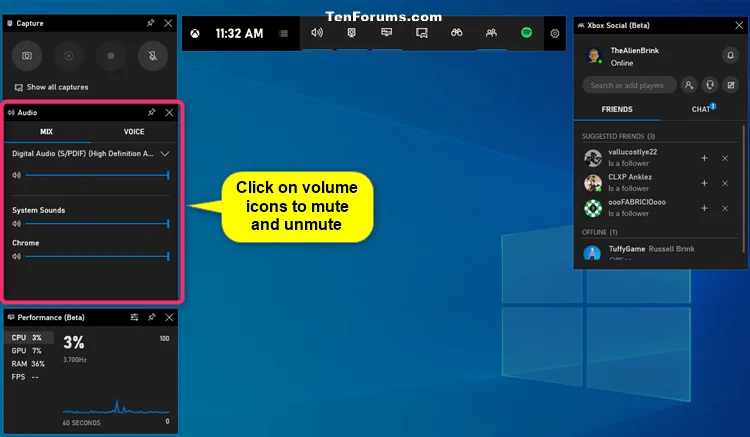Open Game Bar settings gear
The height and width of the screenshot is (437, 750).
pyautogui.click(x=555, y=33)
